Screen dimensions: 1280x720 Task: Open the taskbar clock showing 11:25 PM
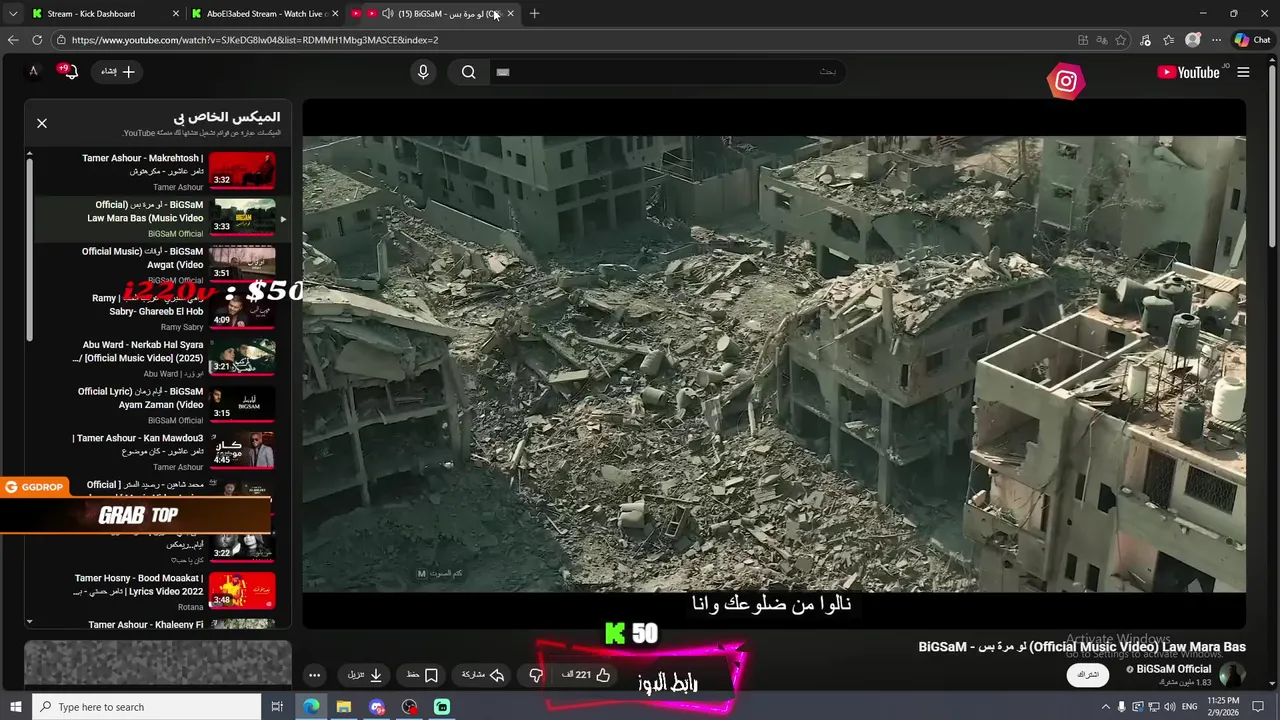click(1223, 707)
